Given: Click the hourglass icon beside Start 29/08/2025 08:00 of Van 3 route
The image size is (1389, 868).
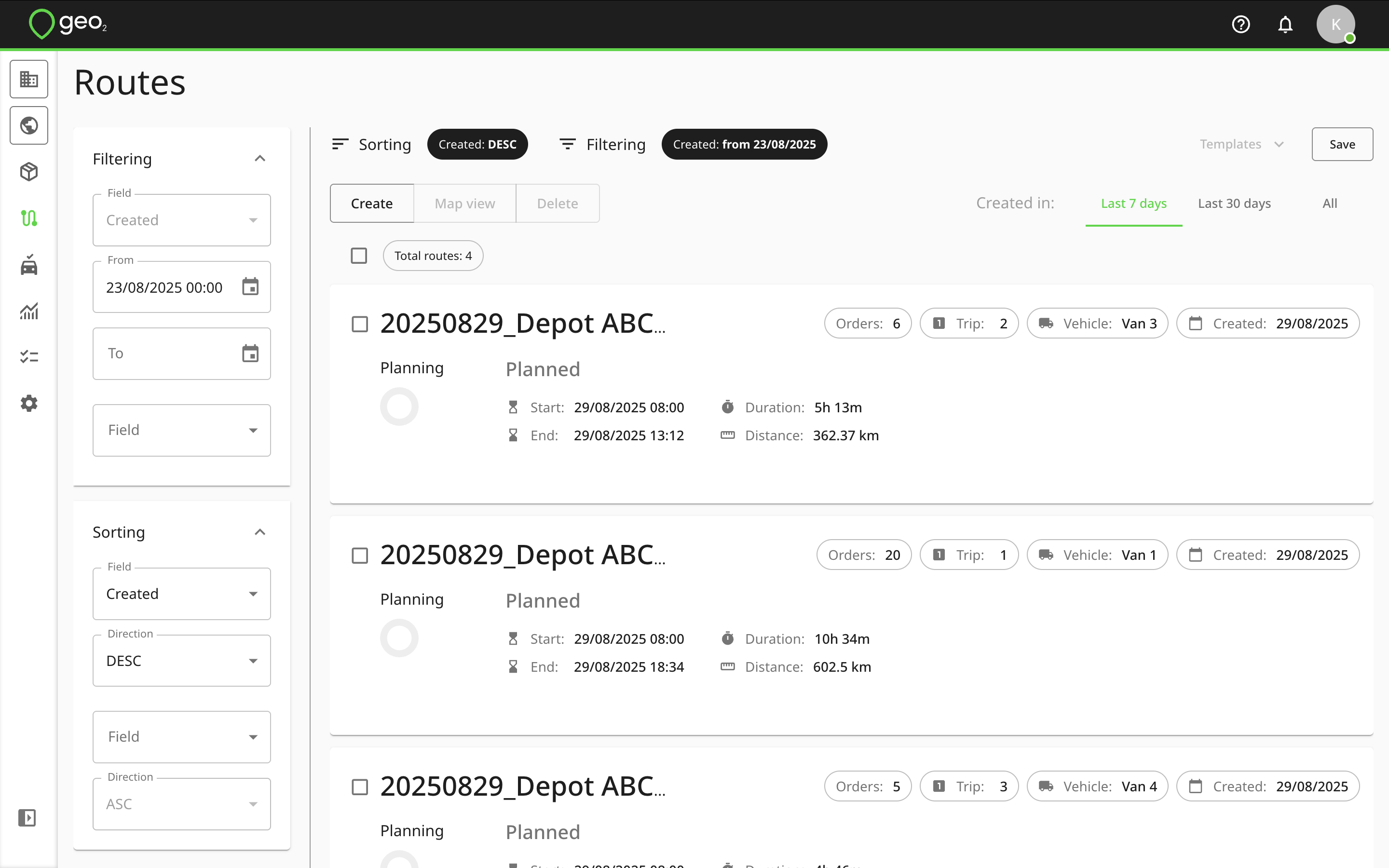Looking at the screenshot, I should click(513, 407).
